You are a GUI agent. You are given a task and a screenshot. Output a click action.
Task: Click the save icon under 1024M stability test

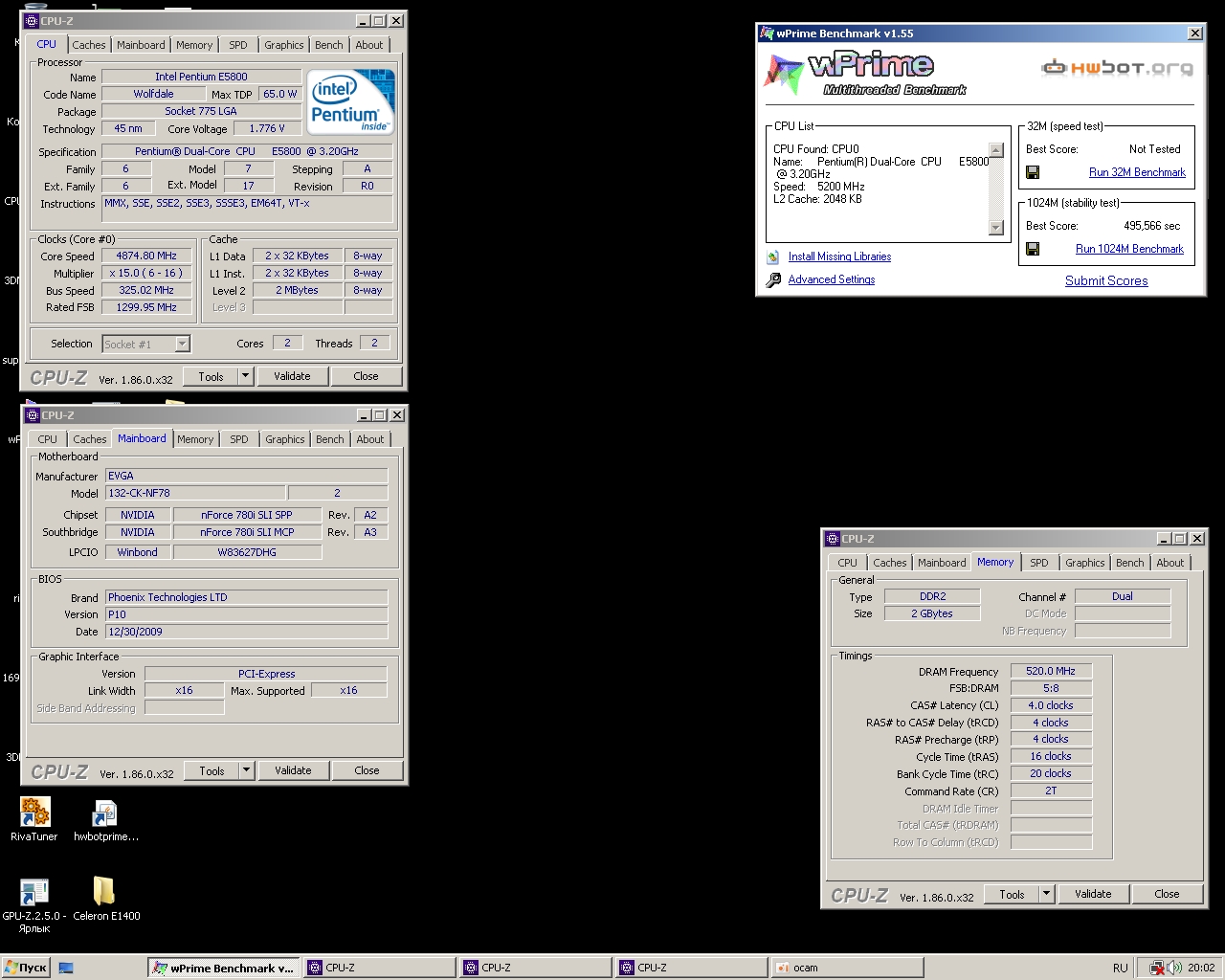[x=1033, y=249]
